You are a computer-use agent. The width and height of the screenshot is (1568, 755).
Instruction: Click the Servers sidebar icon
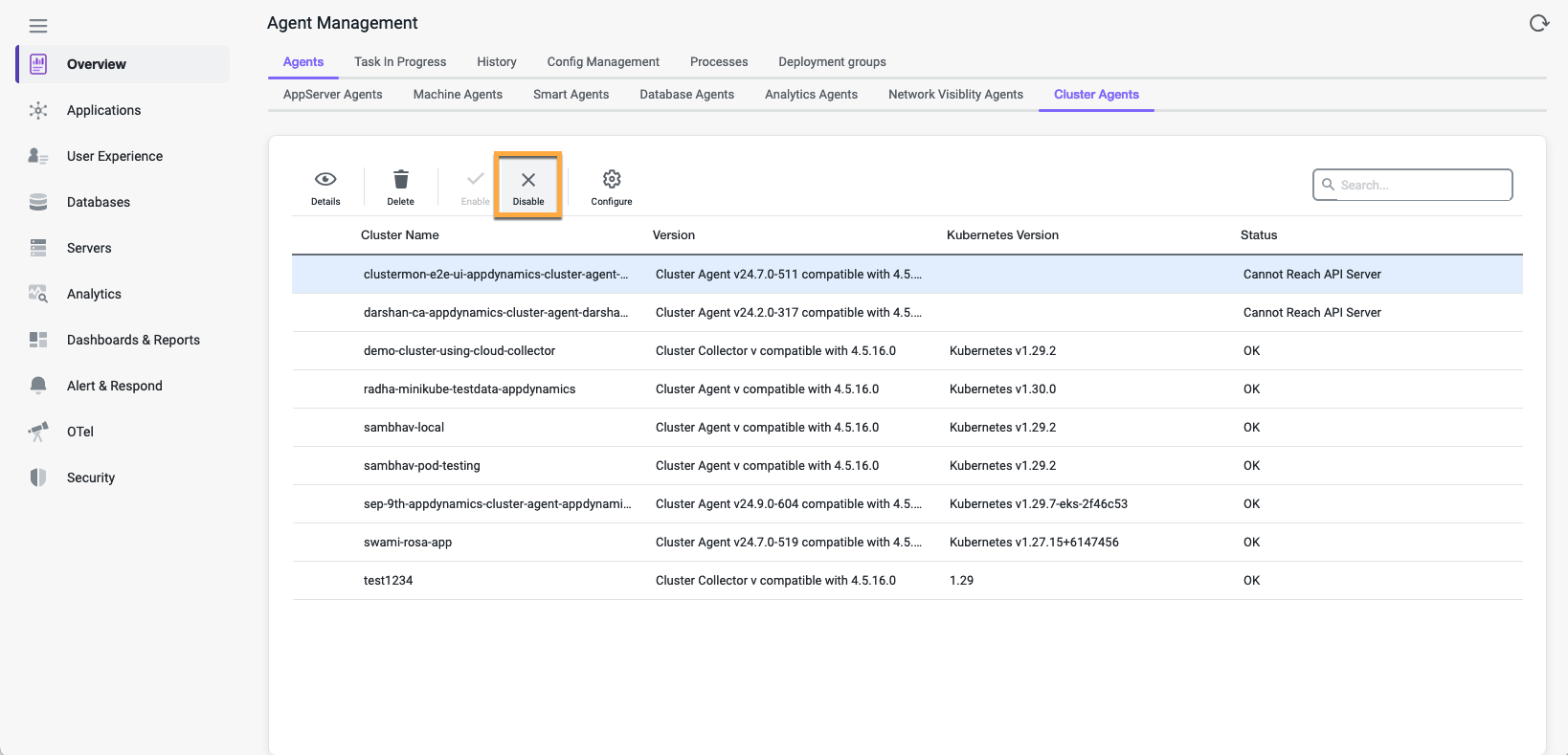coord(38,248)
